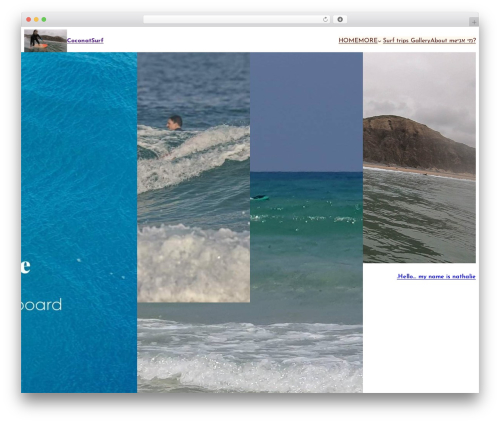Open the photo of swimmer in waves
The width and height of the screenshot is (500, 423).
[193, 177]
